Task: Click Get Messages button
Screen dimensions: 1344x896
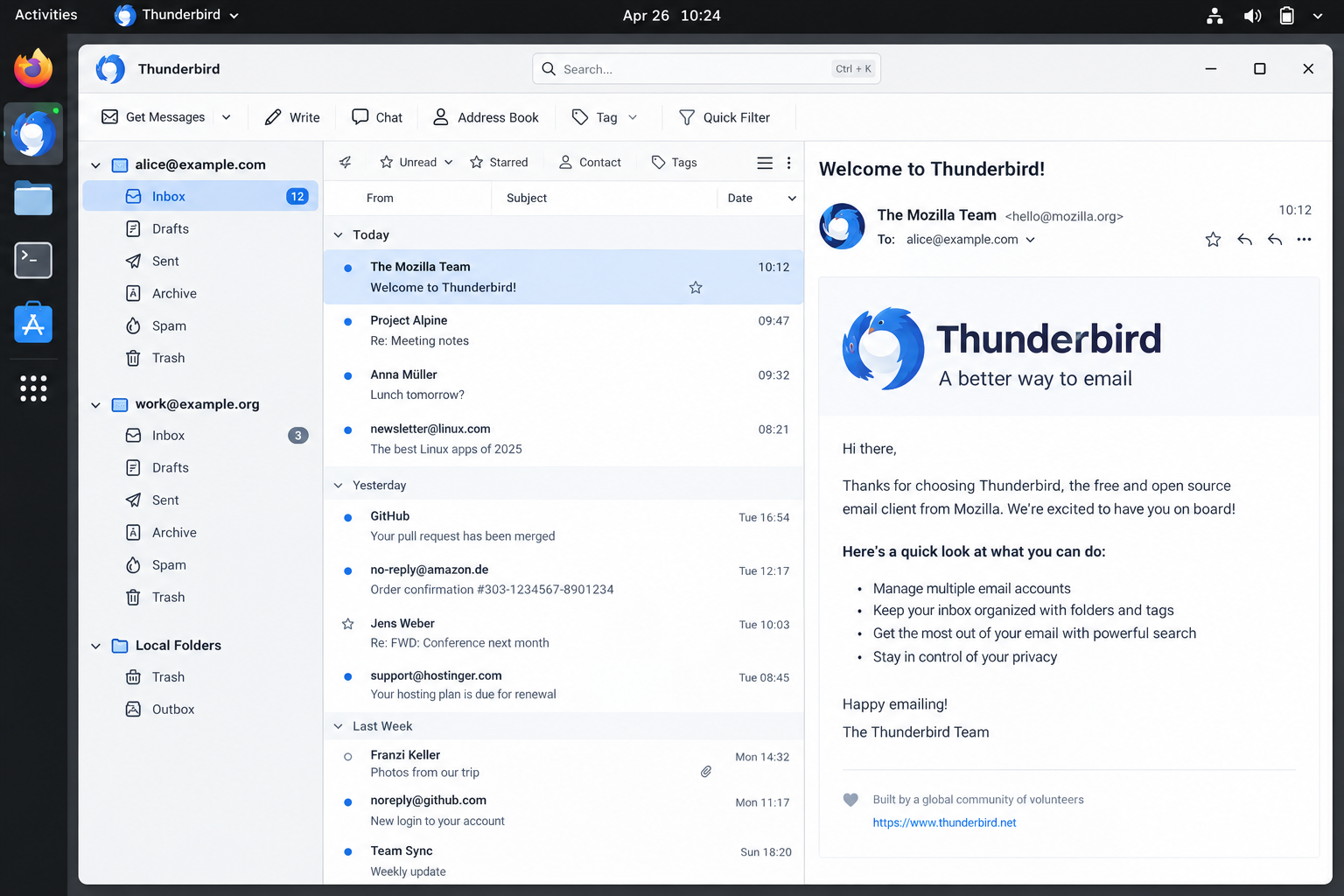Action: click(x=153, y=117)
